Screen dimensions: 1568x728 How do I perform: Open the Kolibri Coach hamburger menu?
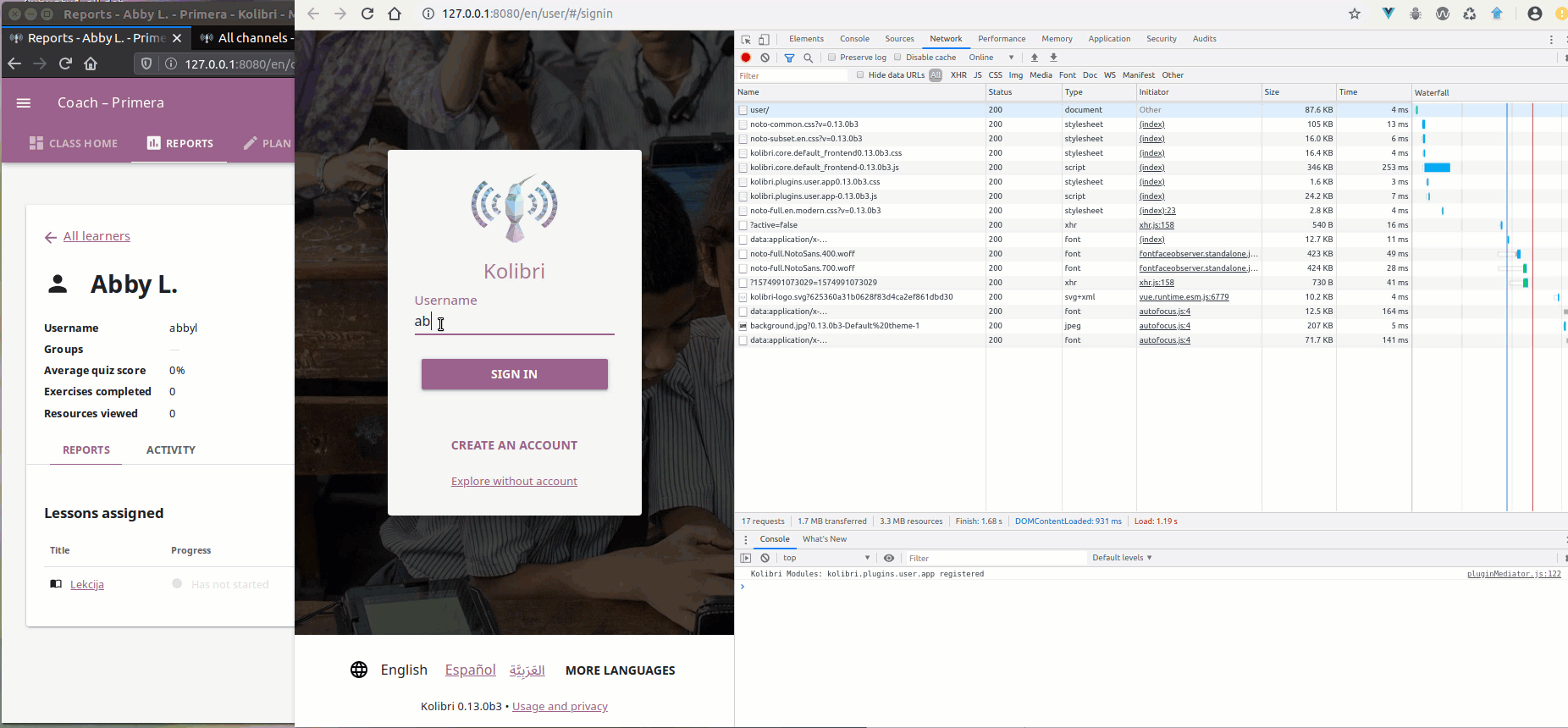24,102
